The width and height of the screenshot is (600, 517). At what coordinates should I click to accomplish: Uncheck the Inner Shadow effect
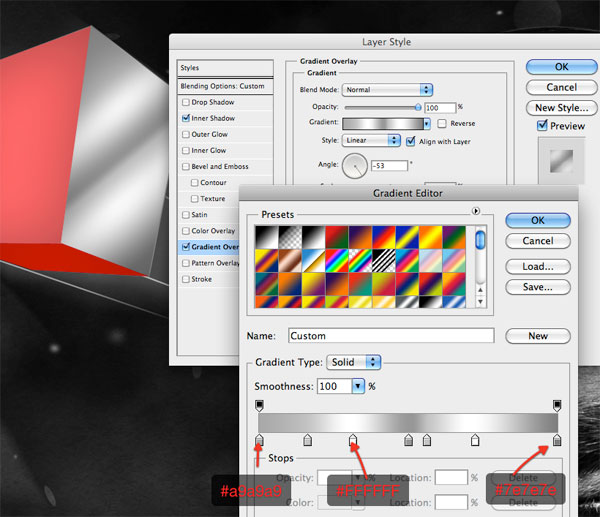(186, 118)
